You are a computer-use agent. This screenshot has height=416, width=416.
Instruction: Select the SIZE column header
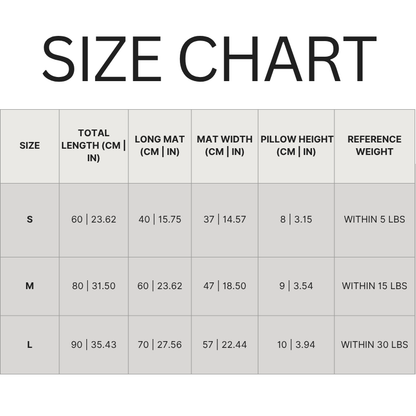30,146
